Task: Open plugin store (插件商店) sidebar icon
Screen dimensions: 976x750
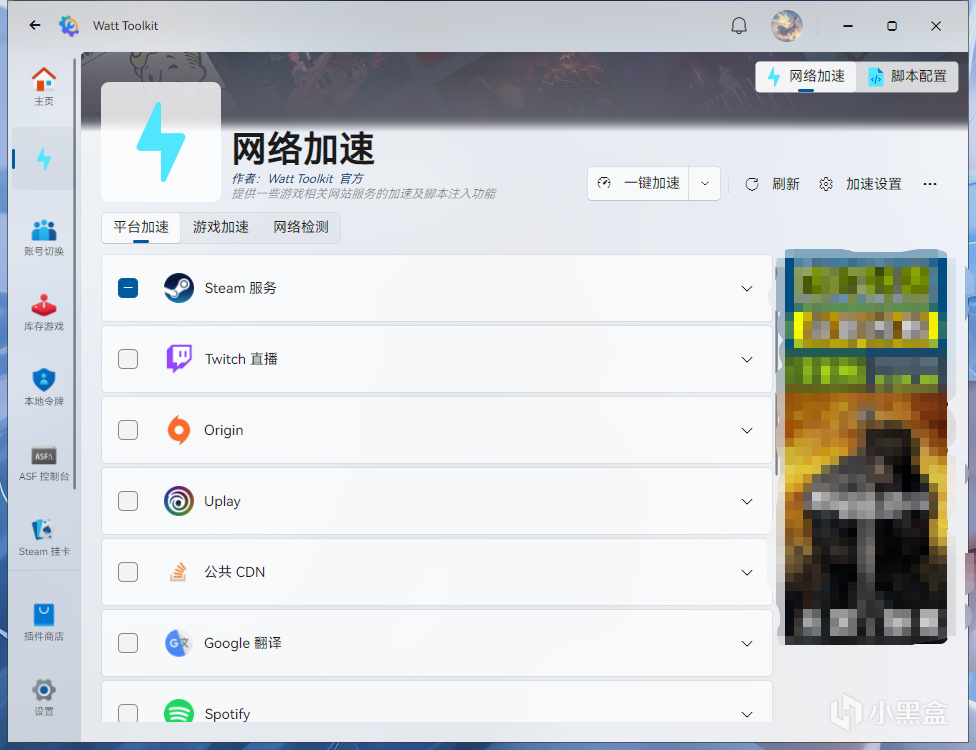Action: [x=44, y=622]
